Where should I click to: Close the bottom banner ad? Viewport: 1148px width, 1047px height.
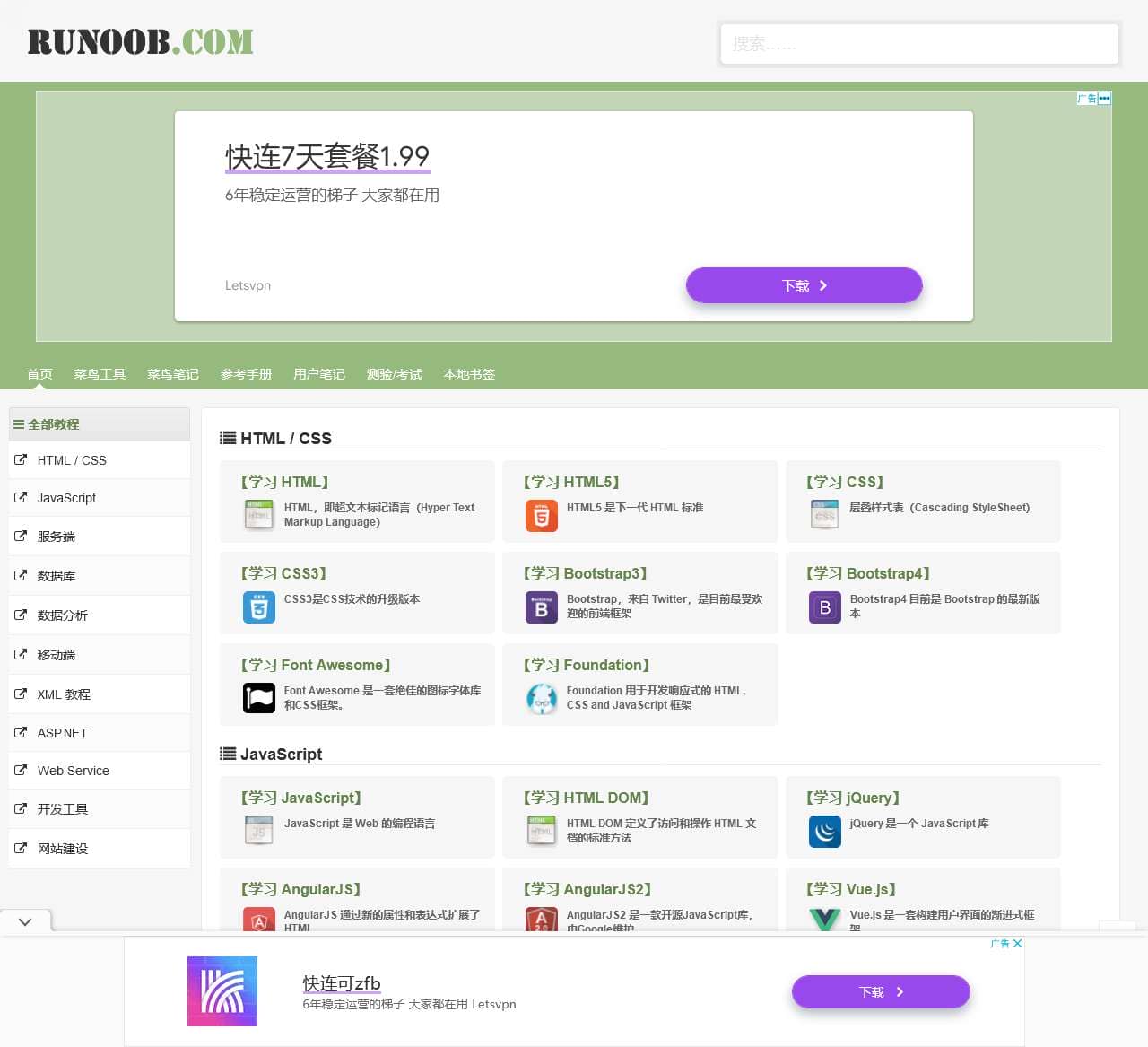[1017, 944]
